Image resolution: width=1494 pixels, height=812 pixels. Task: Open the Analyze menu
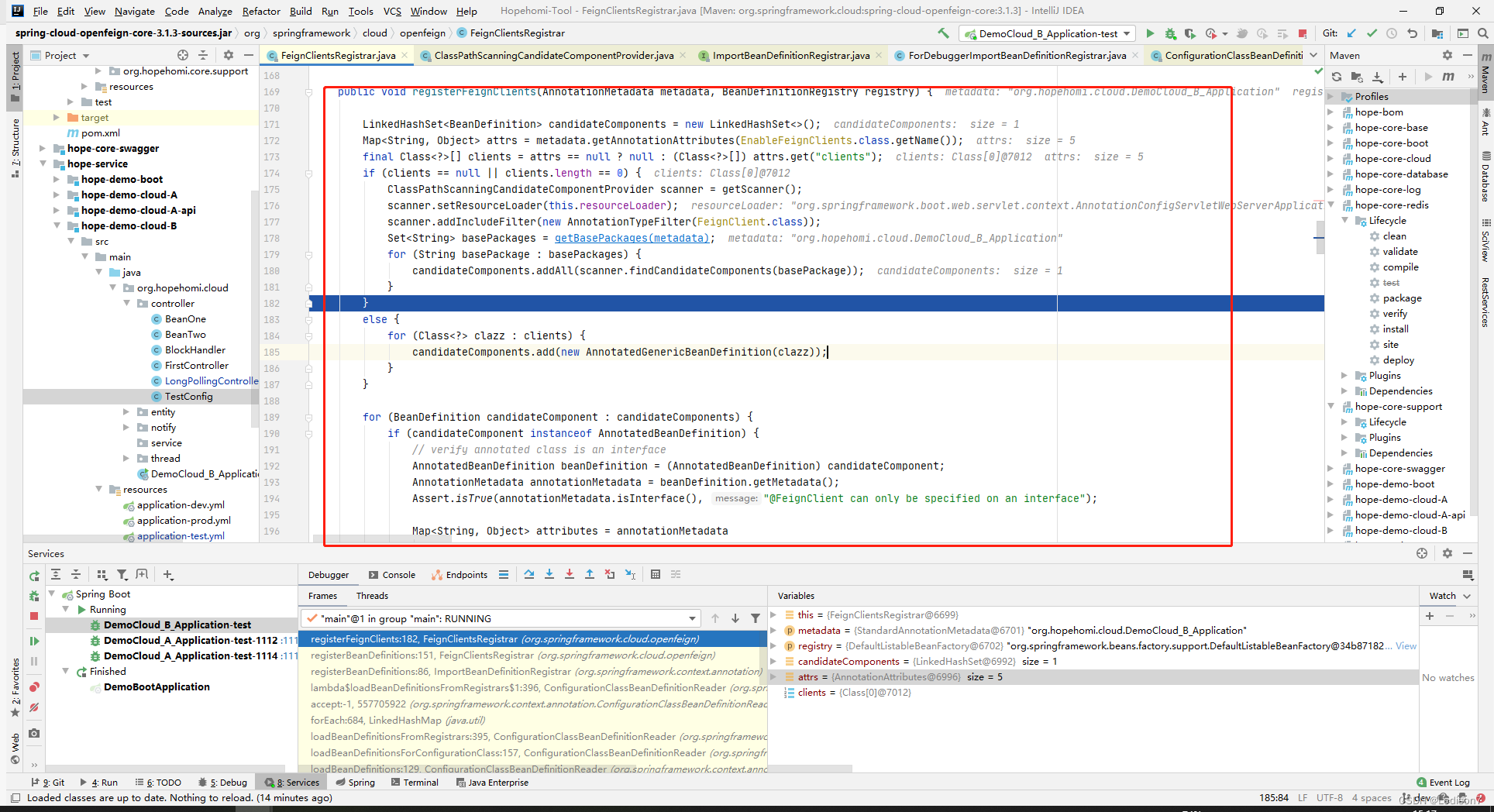(215, 11)
